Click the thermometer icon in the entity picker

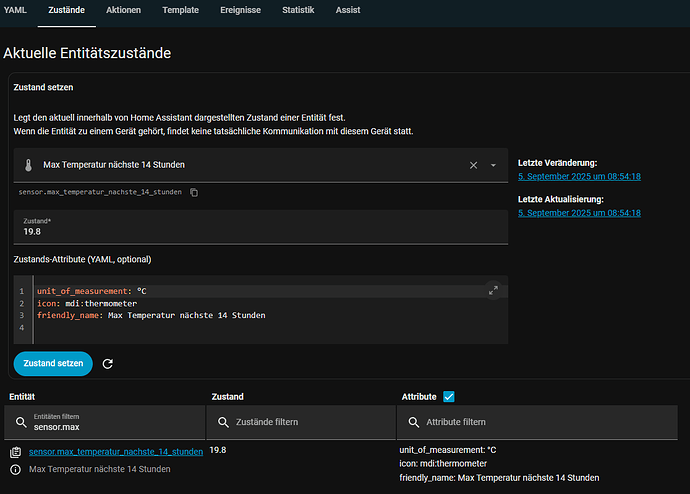pyautogui.click(x=30, y=165)
